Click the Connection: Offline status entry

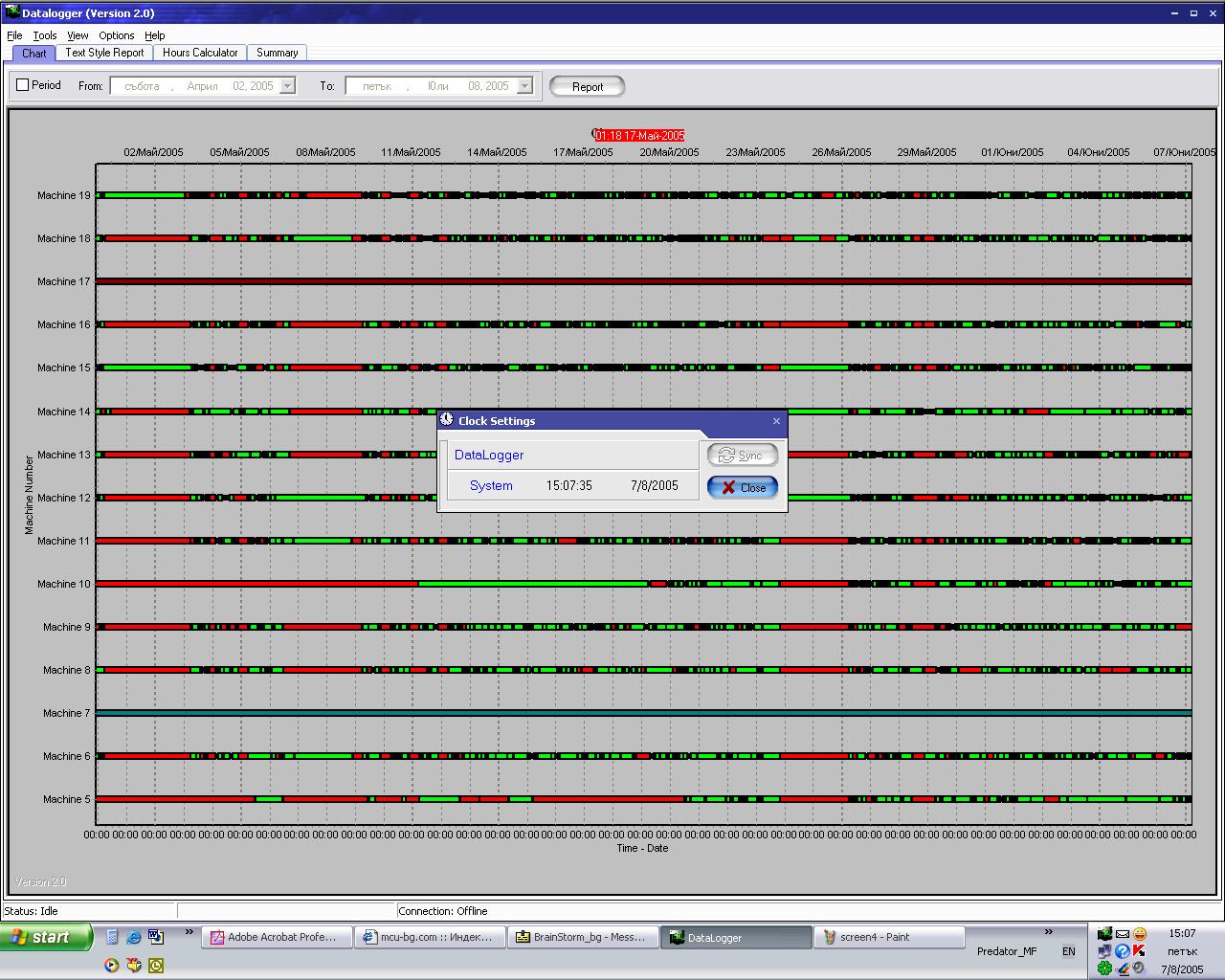[443, 911]
